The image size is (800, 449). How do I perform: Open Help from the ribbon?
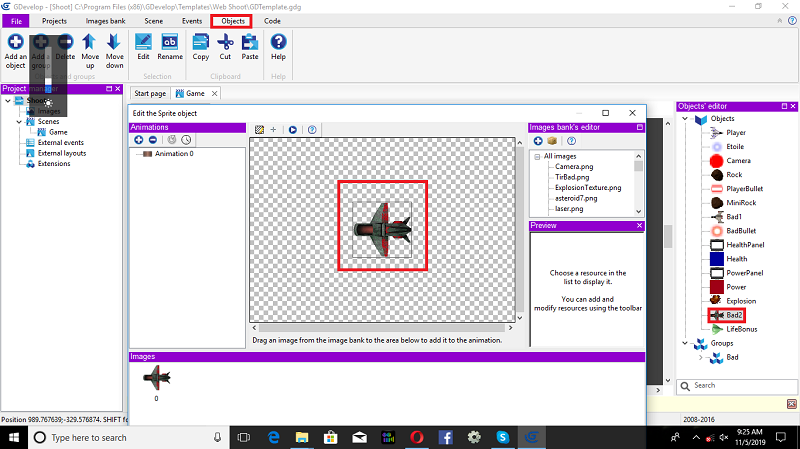[x=278, y=47]
